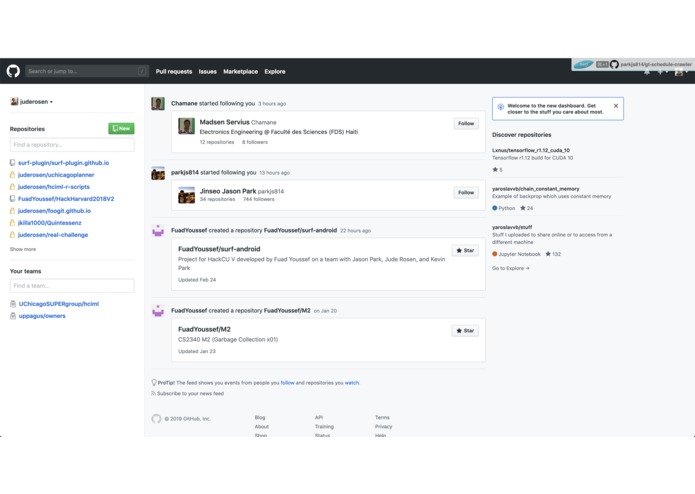Viewport: 695px width, 494px height.
Task: Open Pull requests in the top navigation
Action: pos(174,71)
